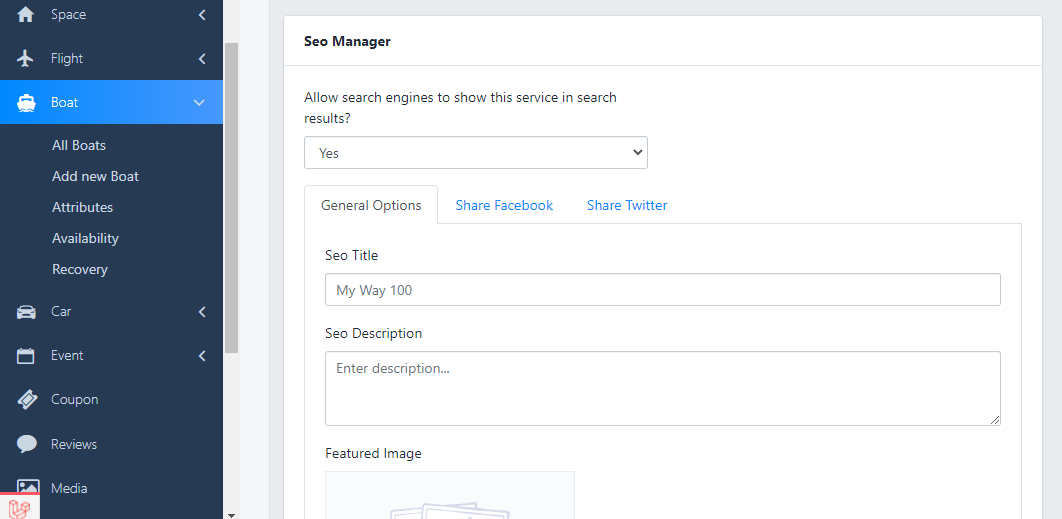This screenshot has height=519, width=1062.
Task: Open the search engine visibility dropdown
Action: [x=476, y=153]
